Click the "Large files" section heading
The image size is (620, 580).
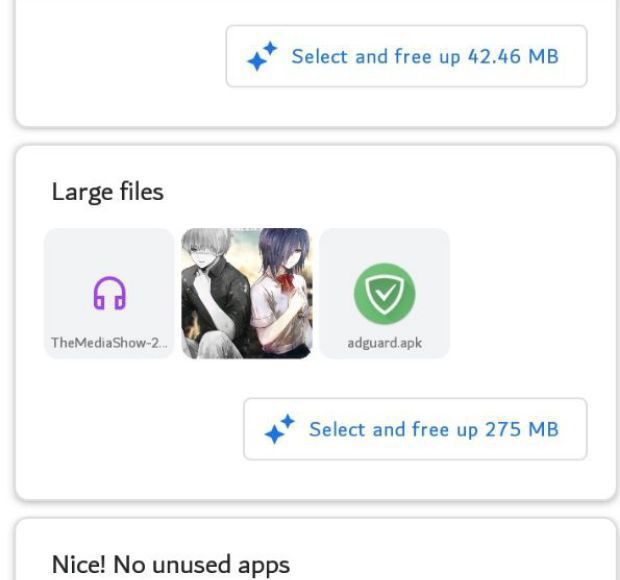pos(108,193)
